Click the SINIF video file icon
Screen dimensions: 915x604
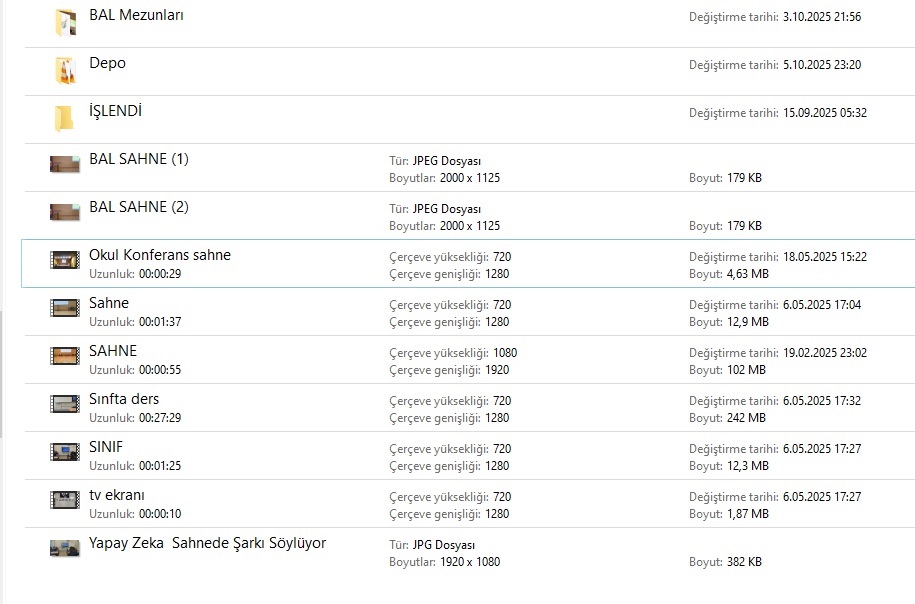[x=65, y=452]
